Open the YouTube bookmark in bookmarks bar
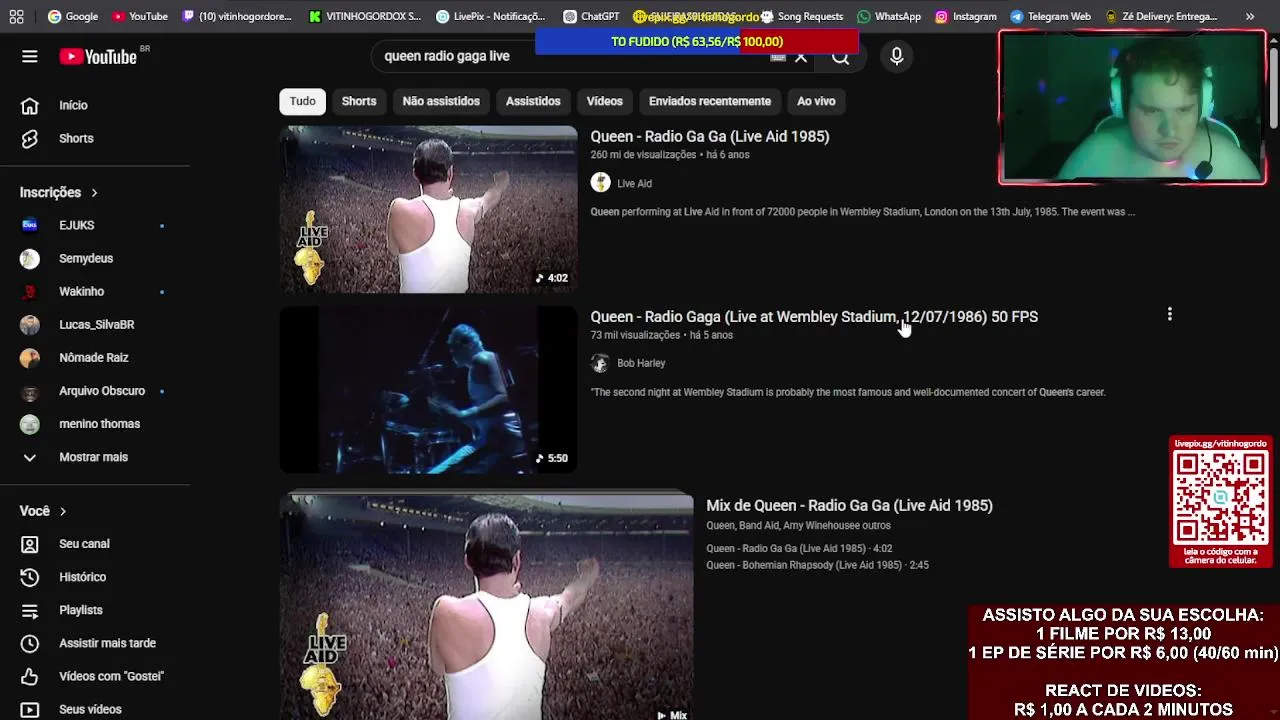Screen dimensions: 1280x720 pos(139,16)
